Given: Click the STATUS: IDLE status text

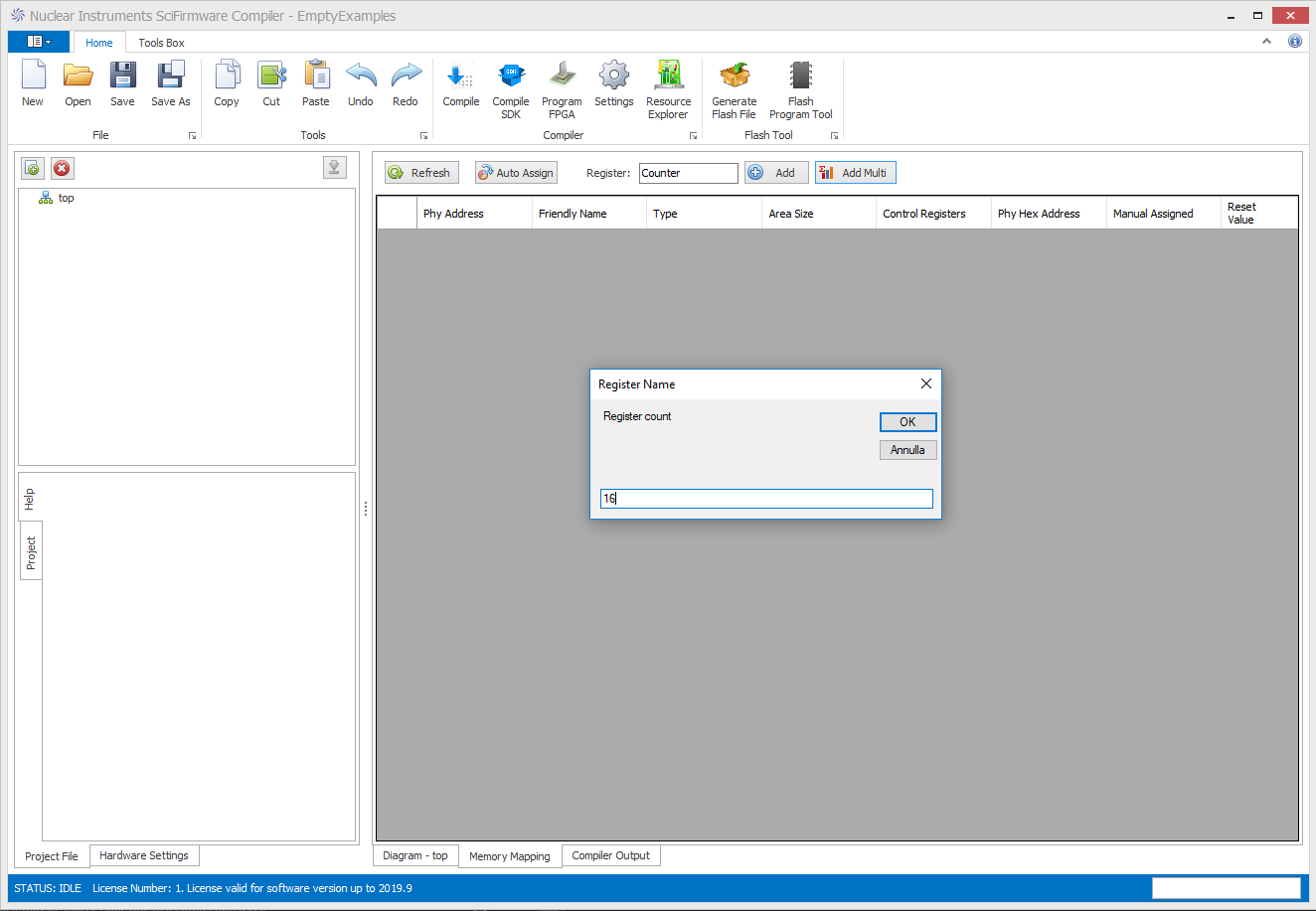Looking at the screenshot, I should click(48, 888).
